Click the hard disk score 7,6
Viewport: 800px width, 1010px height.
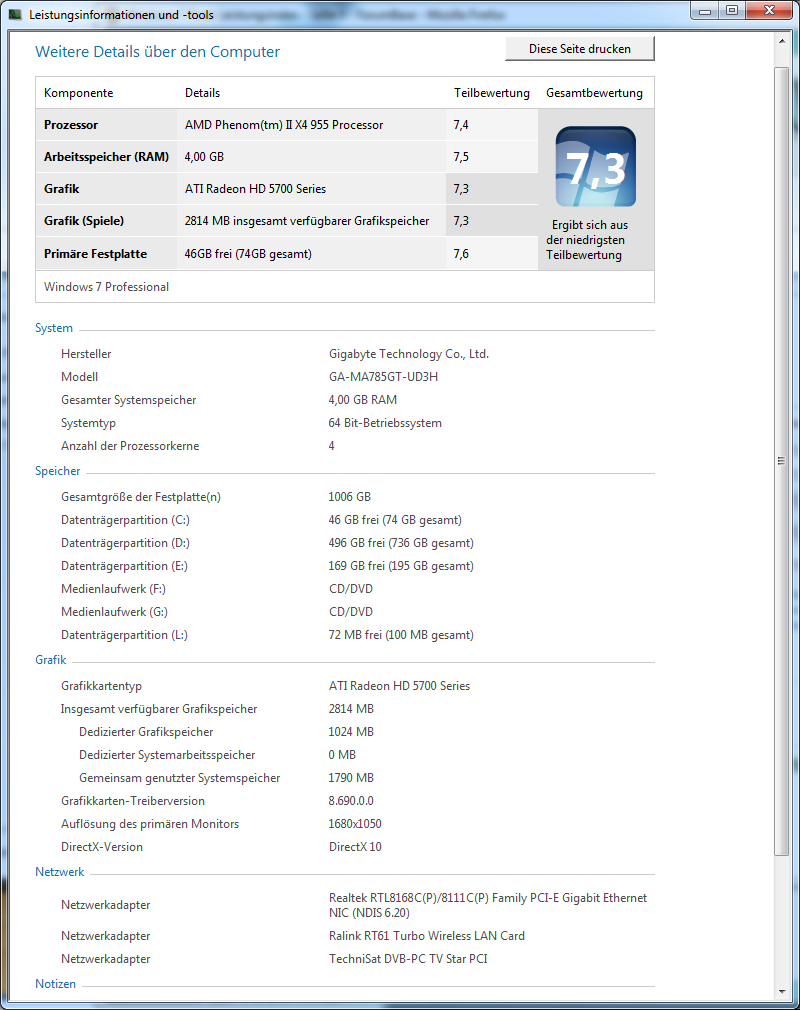[x=461, y=254]
